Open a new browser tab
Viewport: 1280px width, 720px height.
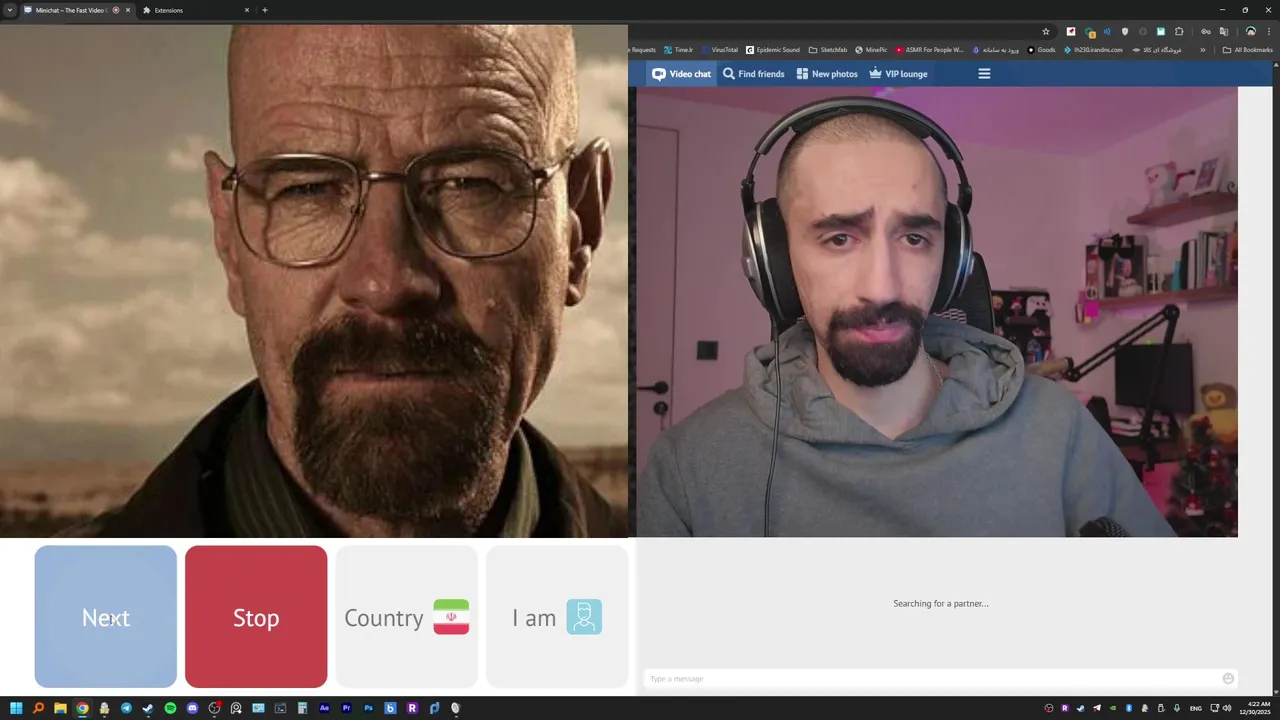[265, 10]
